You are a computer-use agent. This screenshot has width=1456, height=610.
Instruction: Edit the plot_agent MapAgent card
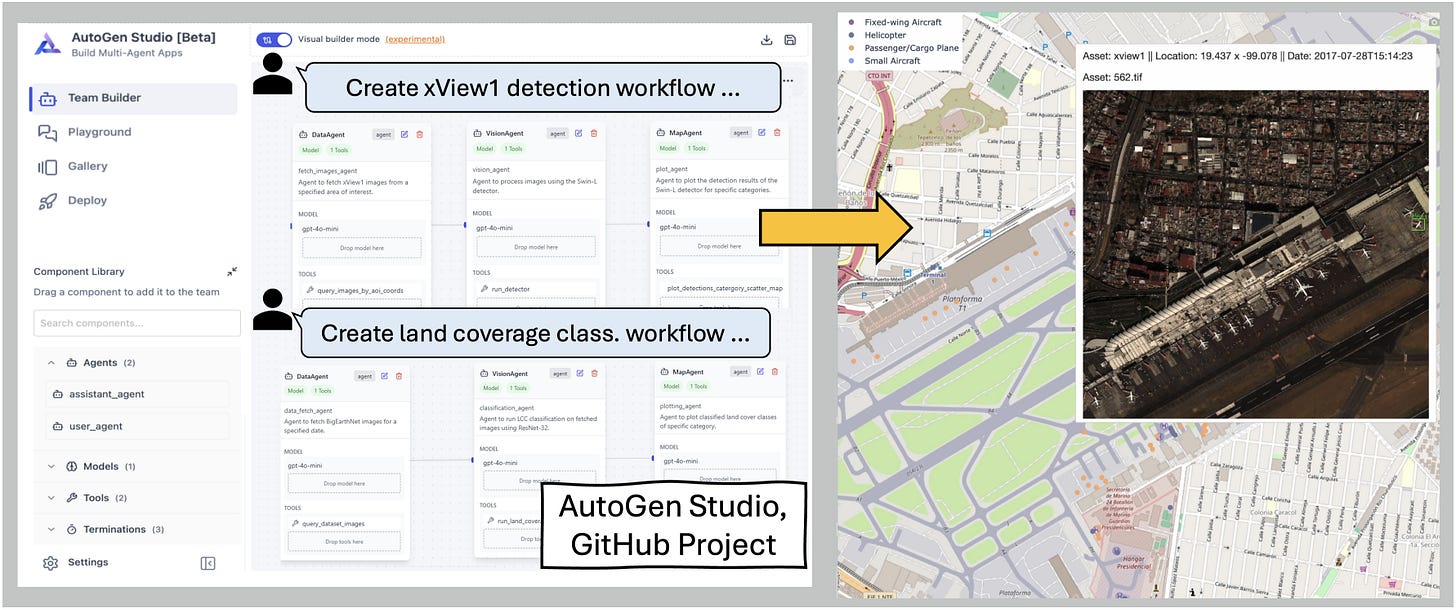(x=762, y=132)
